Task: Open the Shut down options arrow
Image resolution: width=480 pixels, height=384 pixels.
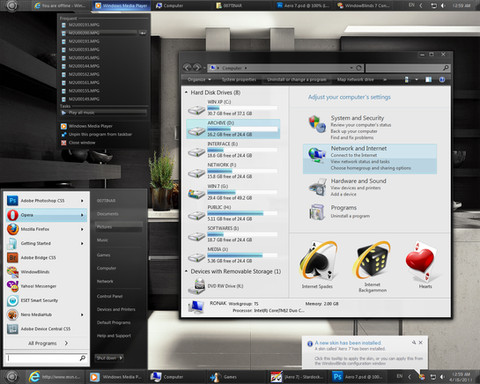Action: [x=121, y=358]
